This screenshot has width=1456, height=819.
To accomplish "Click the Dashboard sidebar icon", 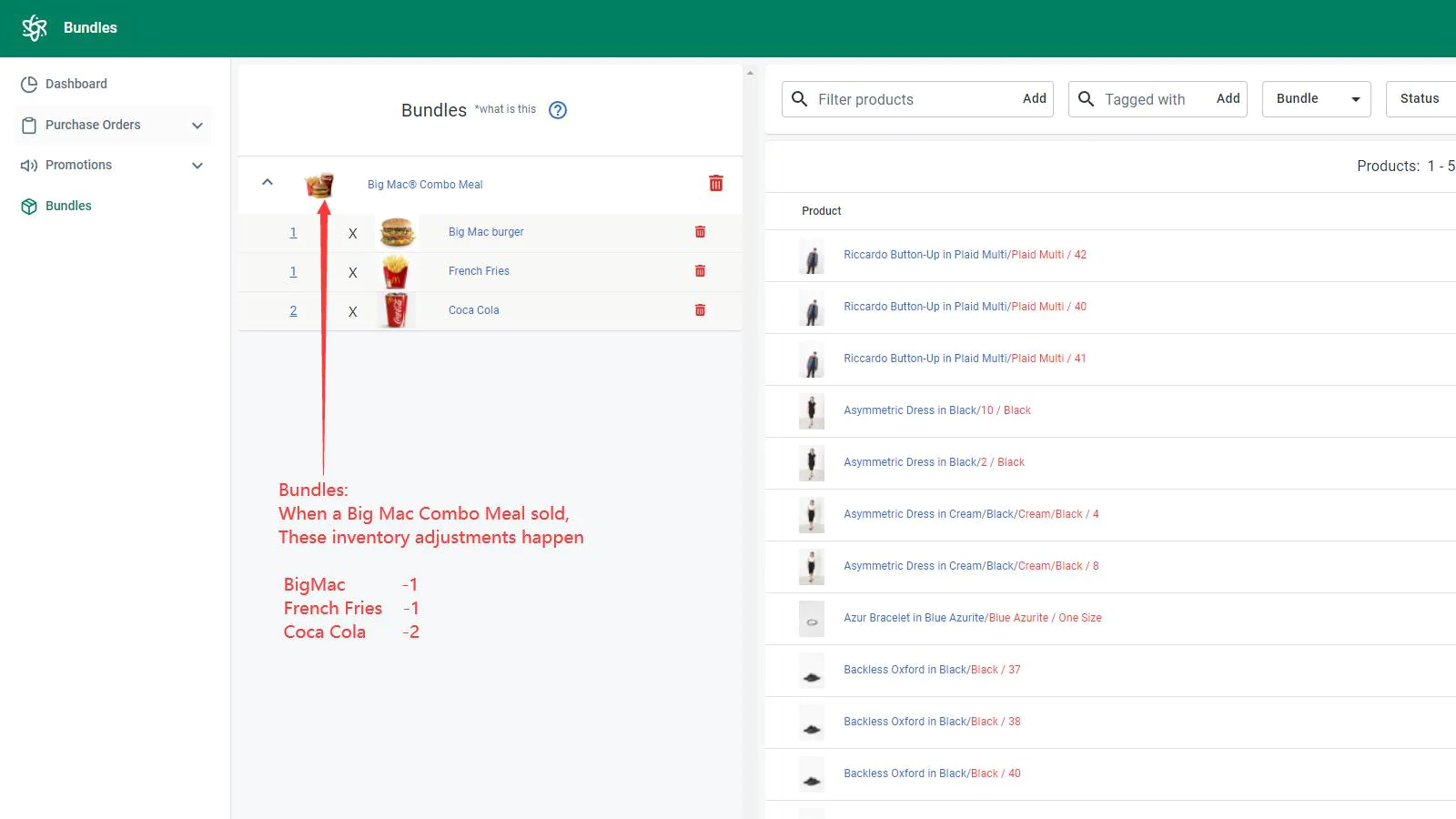I will [29, 84].
